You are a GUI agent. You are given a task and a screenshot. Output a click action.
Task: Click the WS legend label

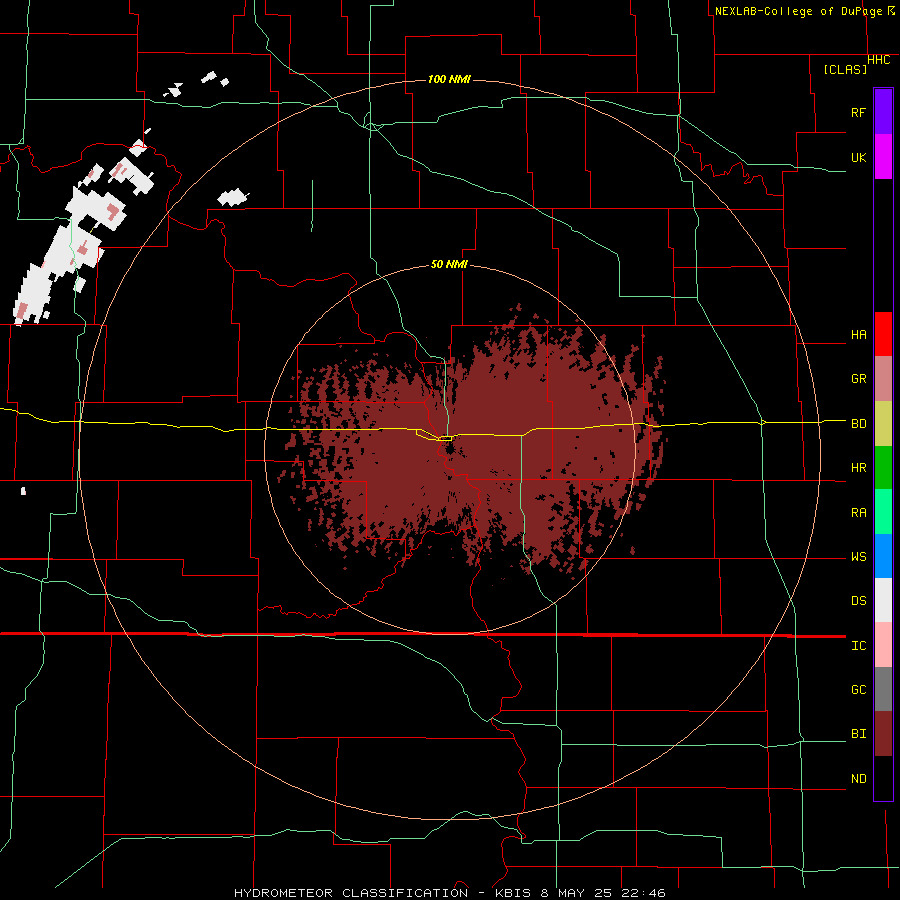pos(858,557)
